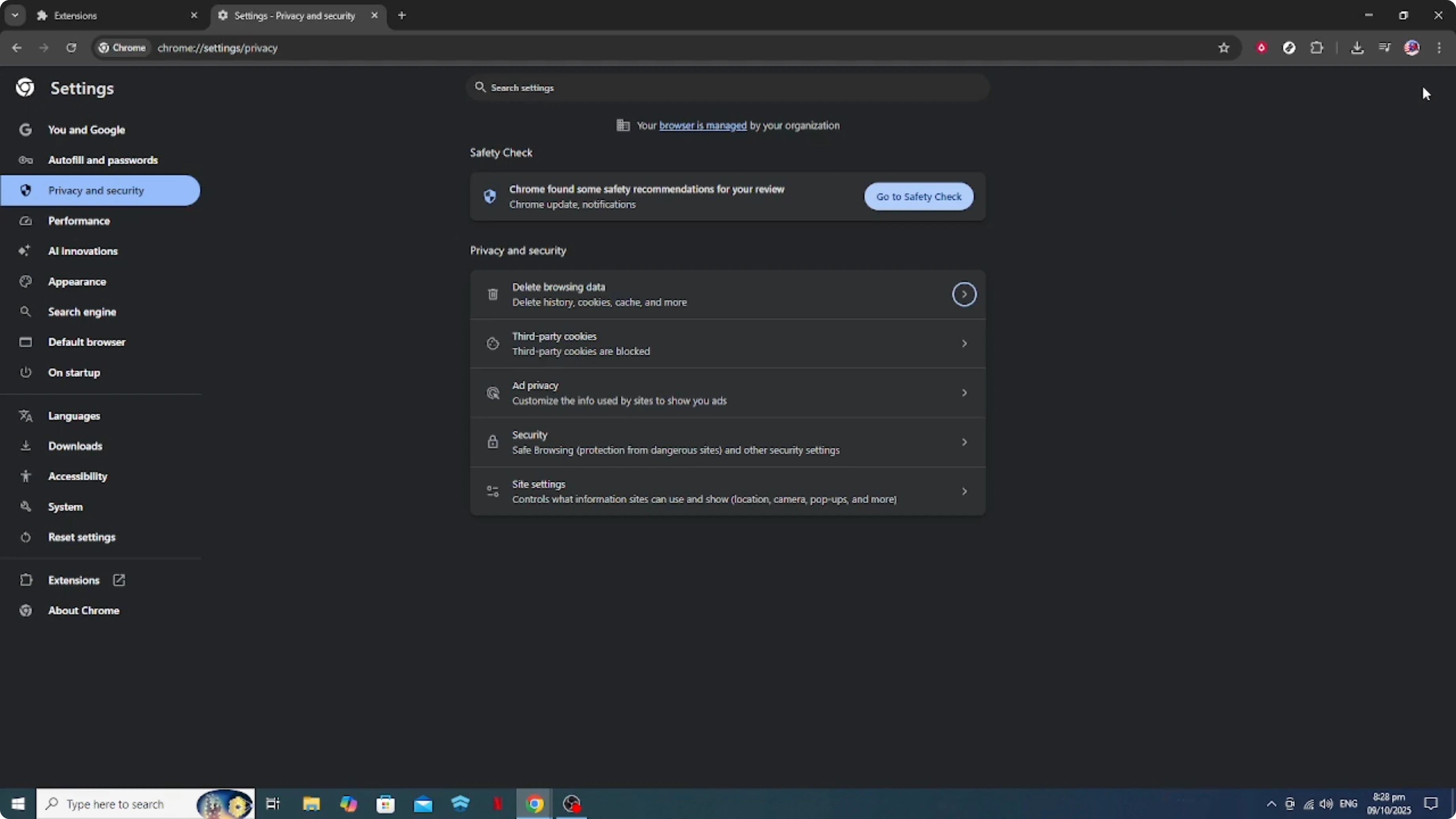Open the media control icon in toolbar
The height and width of the screenshot is (819, 1456).
(x=1384, y=48)
